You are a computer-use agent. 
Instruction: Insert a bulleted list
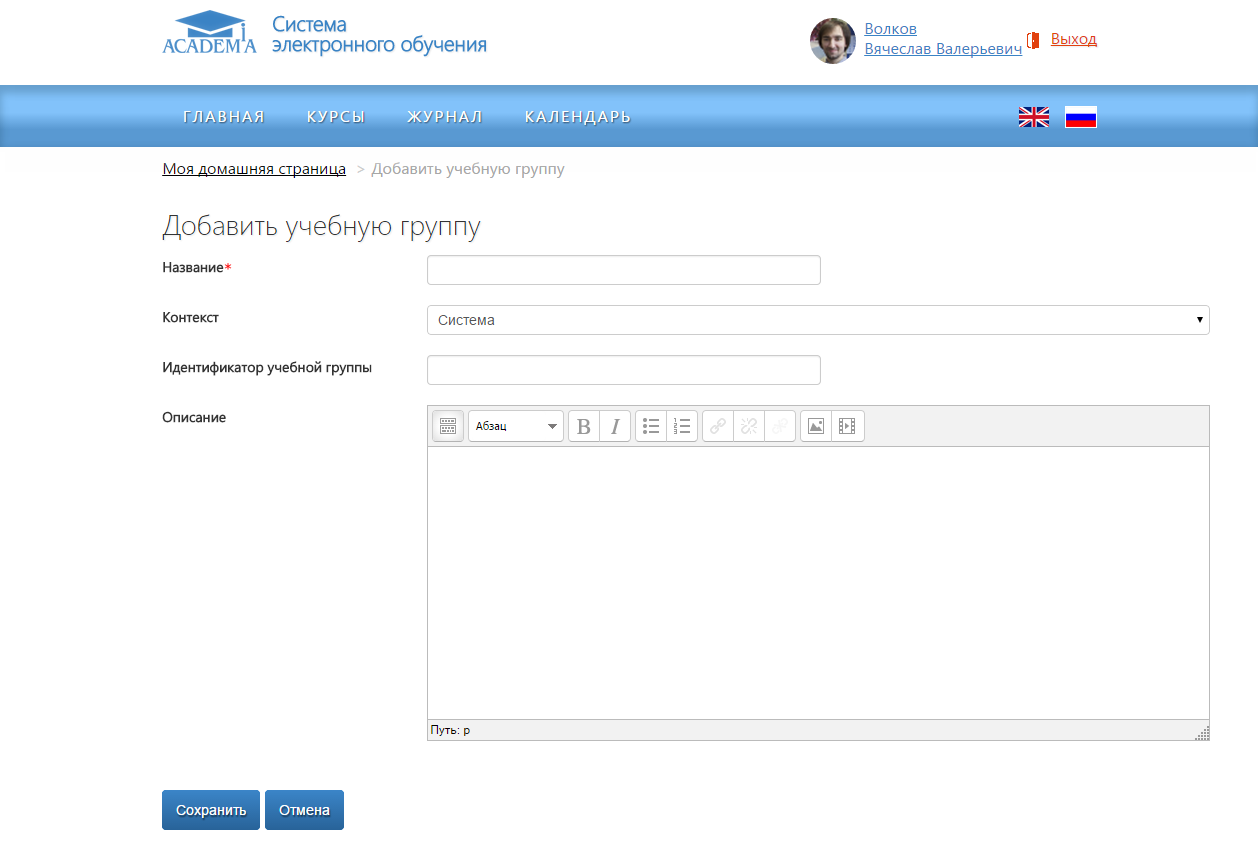pyautogui.click(x=651, y=426)
